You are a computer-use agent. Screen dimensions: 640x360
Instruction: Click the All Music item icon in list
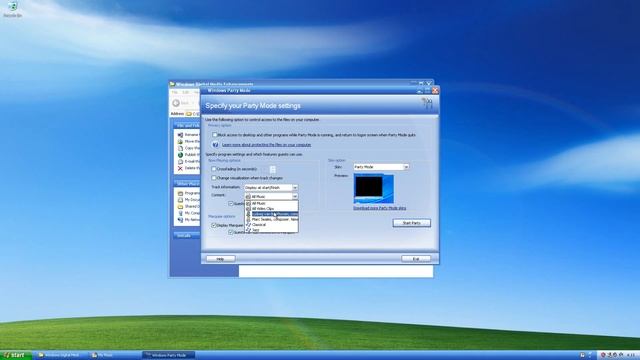click(x=248, y=203)
